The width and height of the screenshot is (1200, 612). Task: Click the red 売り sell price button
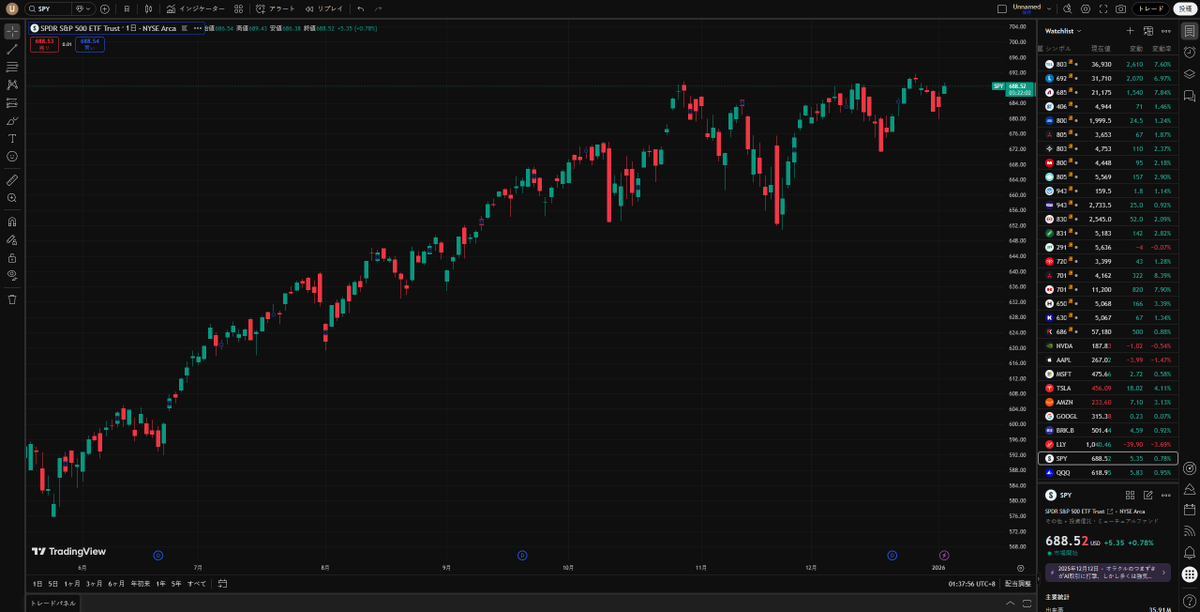tap(44, 43)
